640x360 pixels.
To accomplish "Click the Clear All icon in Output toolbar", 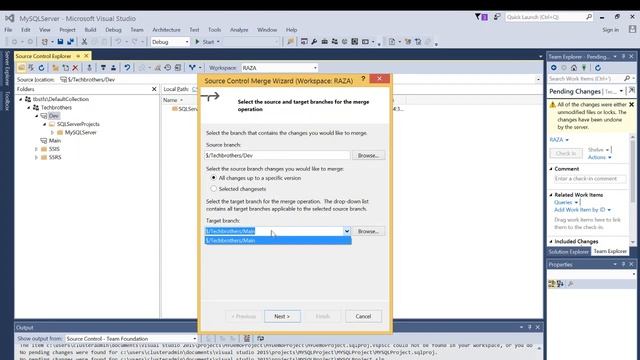I will (x=247, y=338).
